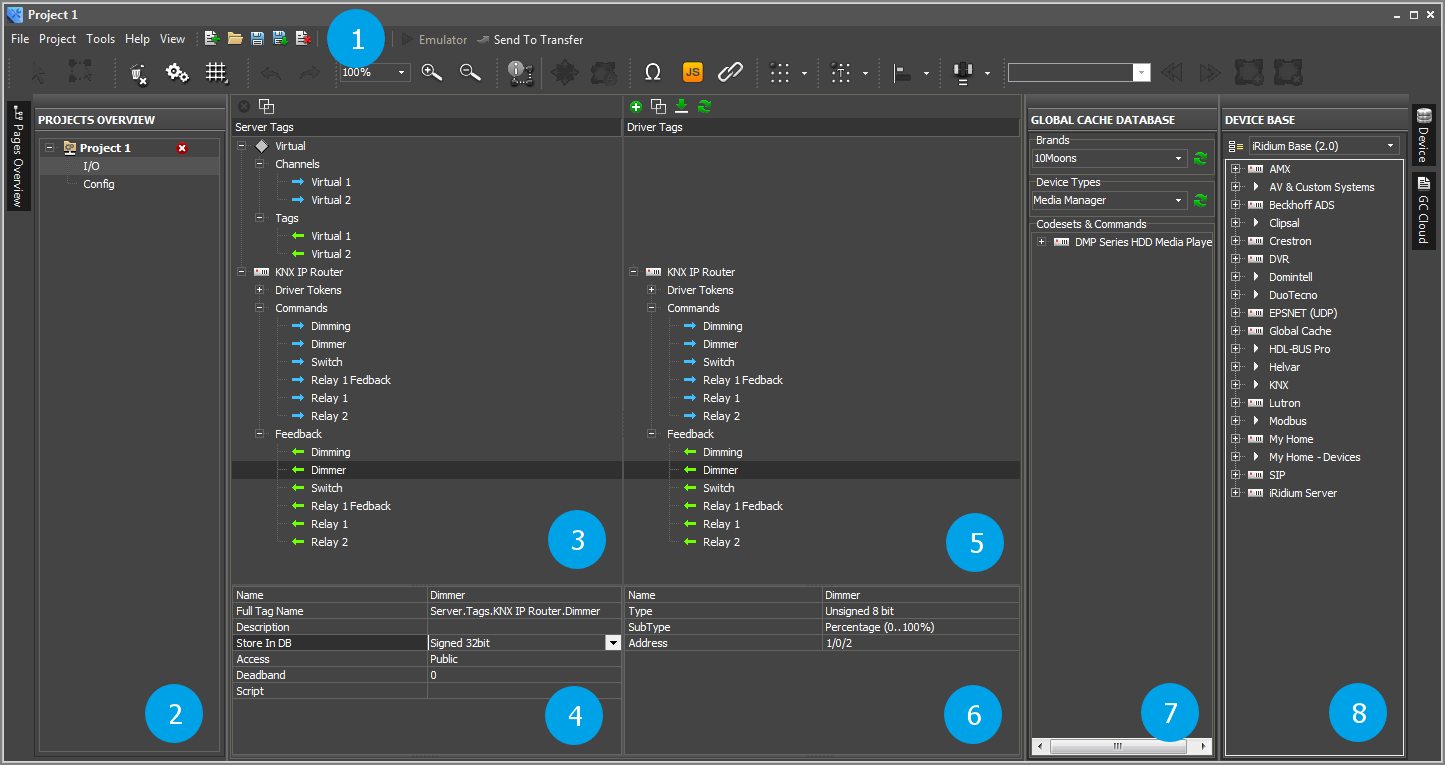The image size is (1445, 765).
Task: Create a new project file
Action: coord(211,37)
